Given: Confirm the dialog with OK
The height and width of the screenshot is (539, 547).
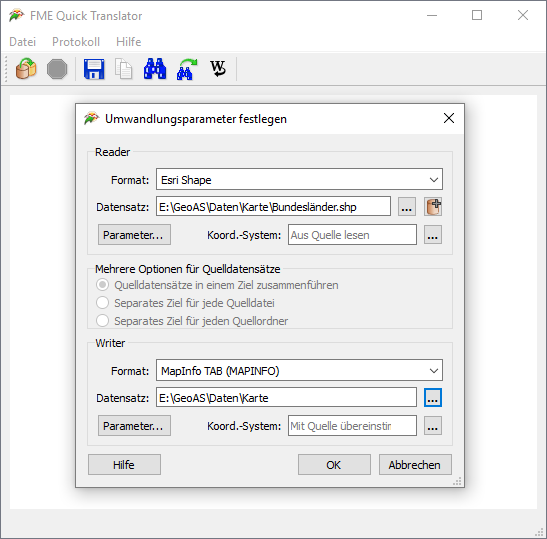Looking at the screenshot, I should click(334, 465).
